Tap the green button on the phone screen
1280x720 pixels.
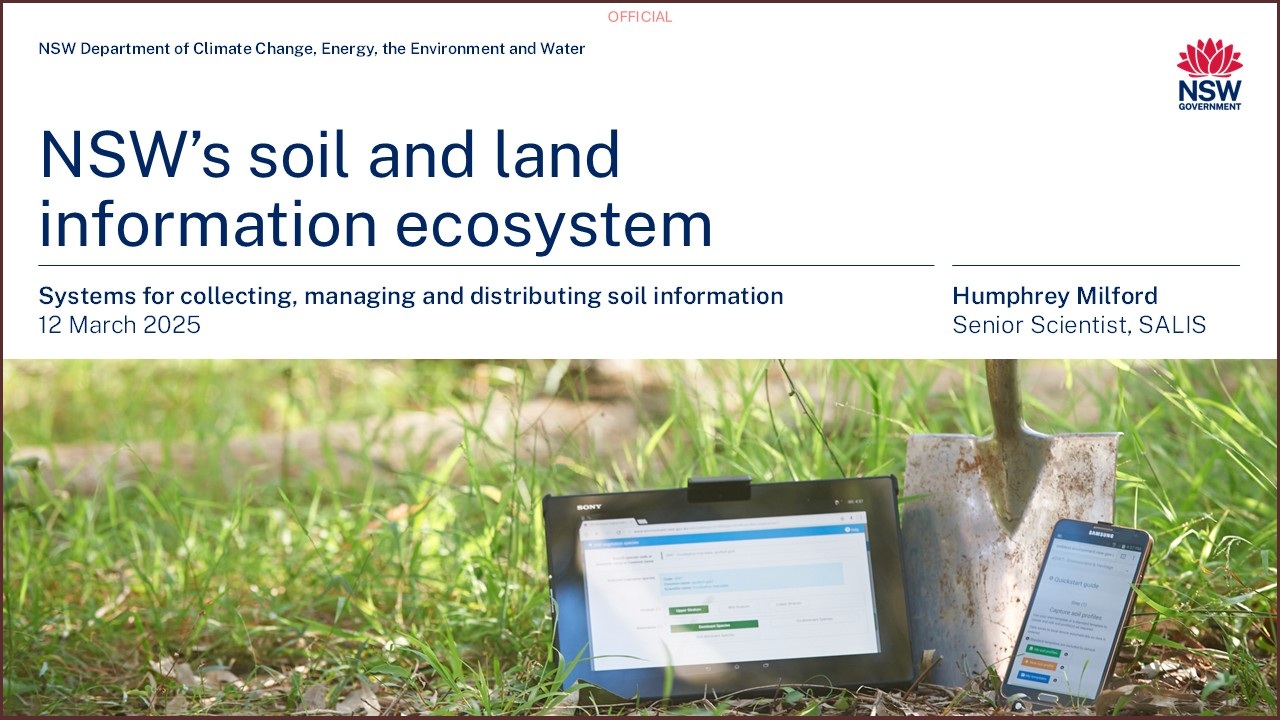pyautogui.click(x=1041, y=651)
